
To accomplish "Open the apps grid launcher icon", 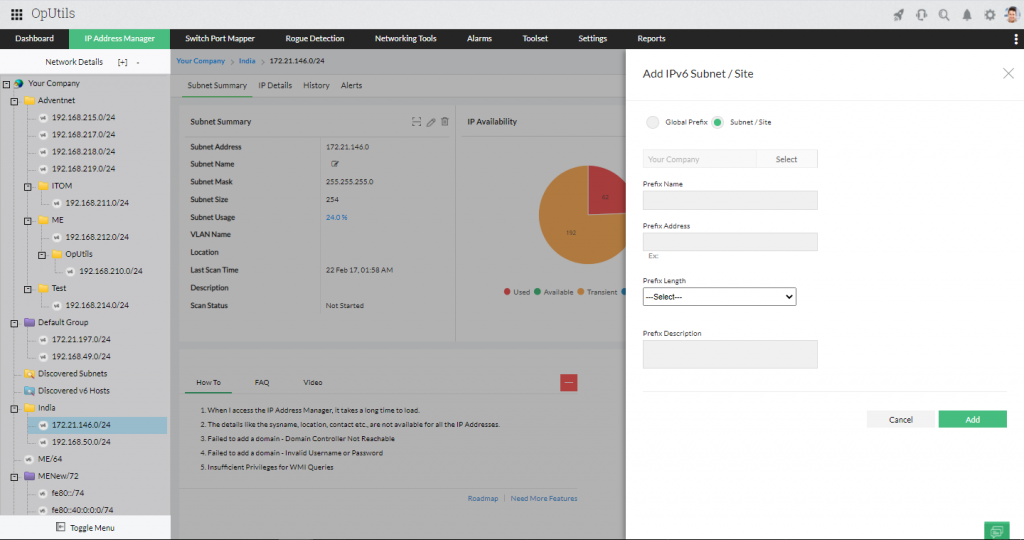I will click(x=16, y=14).
